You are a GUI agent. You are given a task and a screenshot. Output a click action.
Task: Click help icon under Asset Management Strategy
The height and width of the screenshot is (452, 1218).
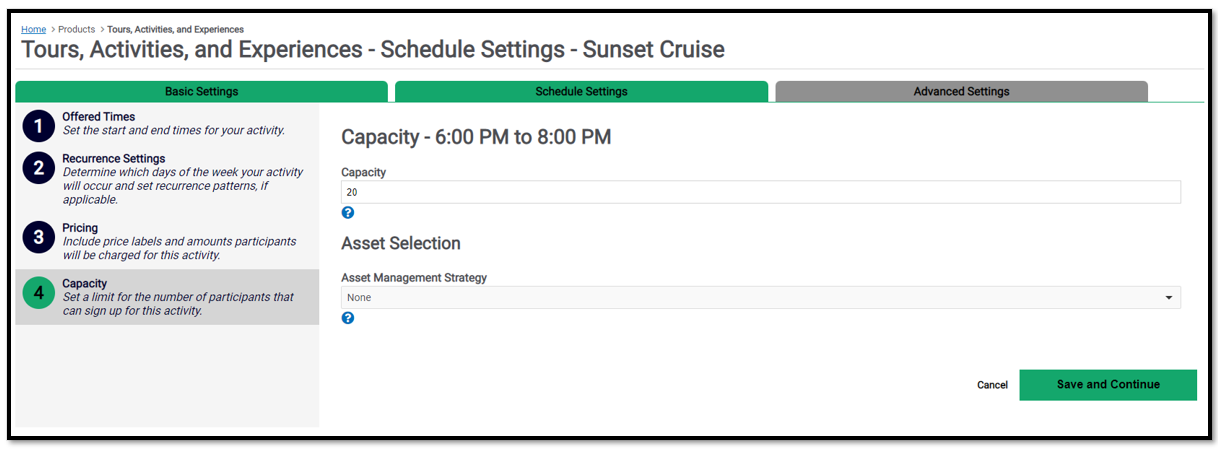[x=348, y=318]
